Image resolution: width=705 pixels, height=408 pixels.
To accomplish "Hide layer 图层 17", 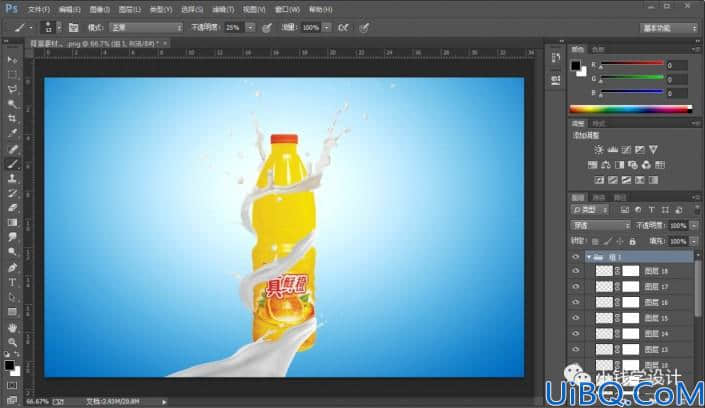I will click(576, 287).
